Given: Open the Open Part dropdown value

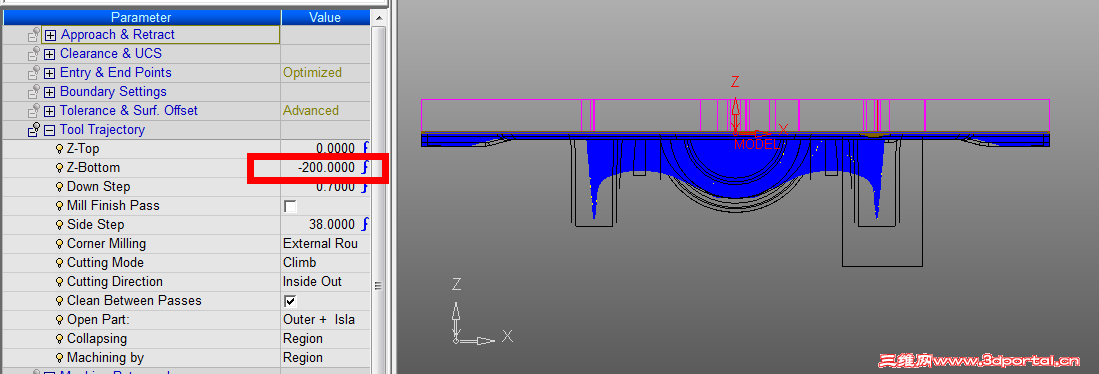Looking at the screenshot, I should coord(326,319).
